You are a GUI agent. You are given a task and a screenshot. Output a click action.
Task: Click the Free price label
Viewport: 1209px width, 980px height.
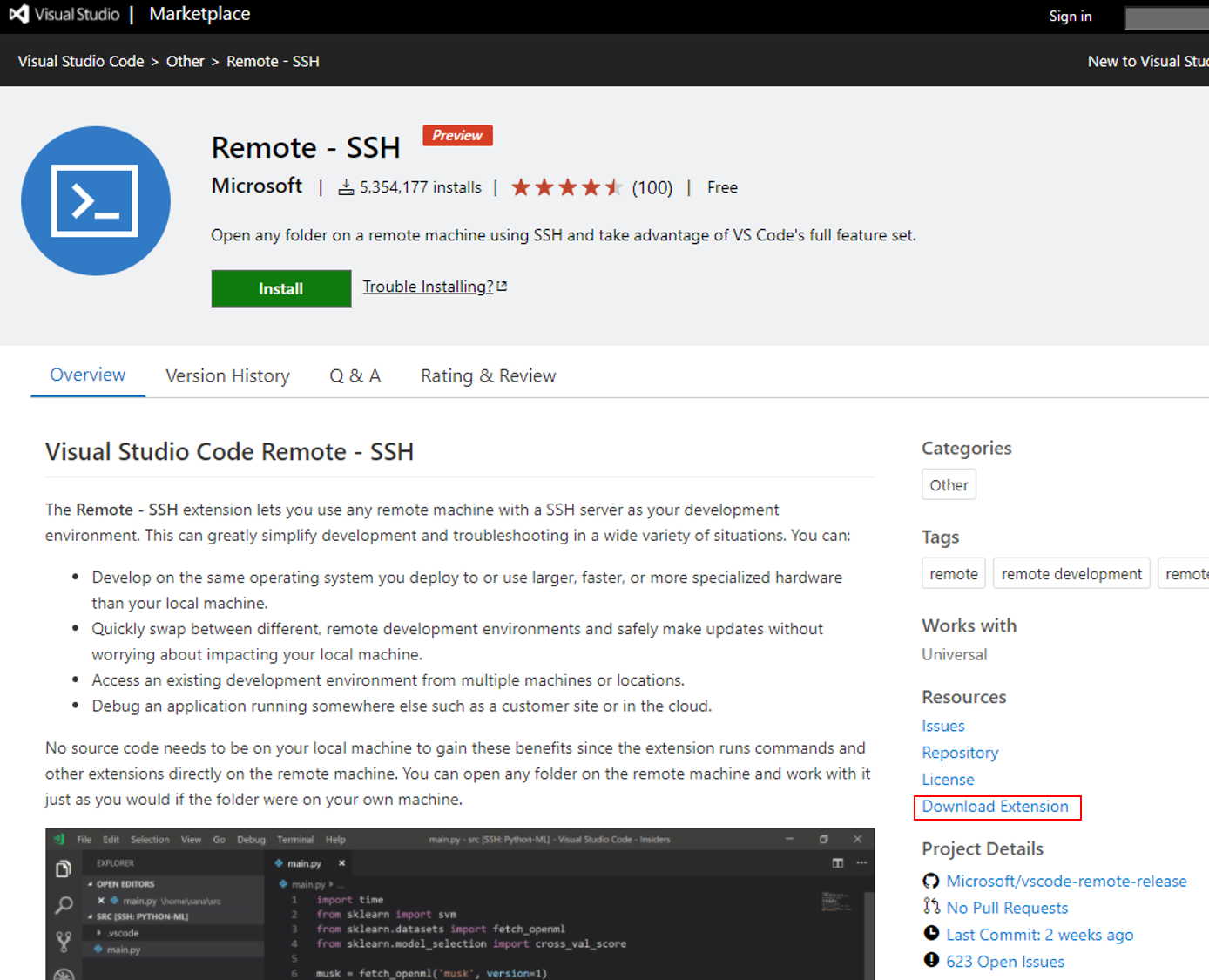[722, 187]
